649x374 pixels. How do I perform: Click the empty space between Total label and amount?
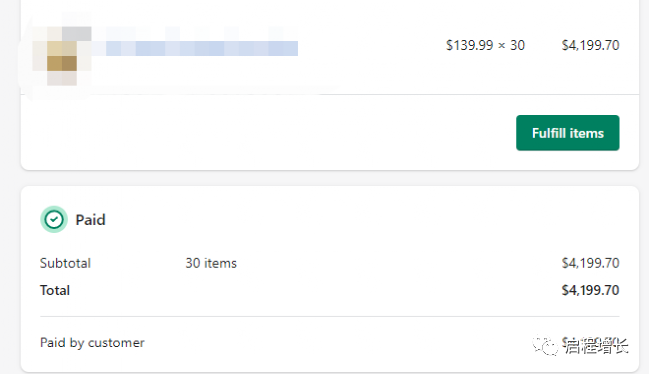(x=315, y=290)
